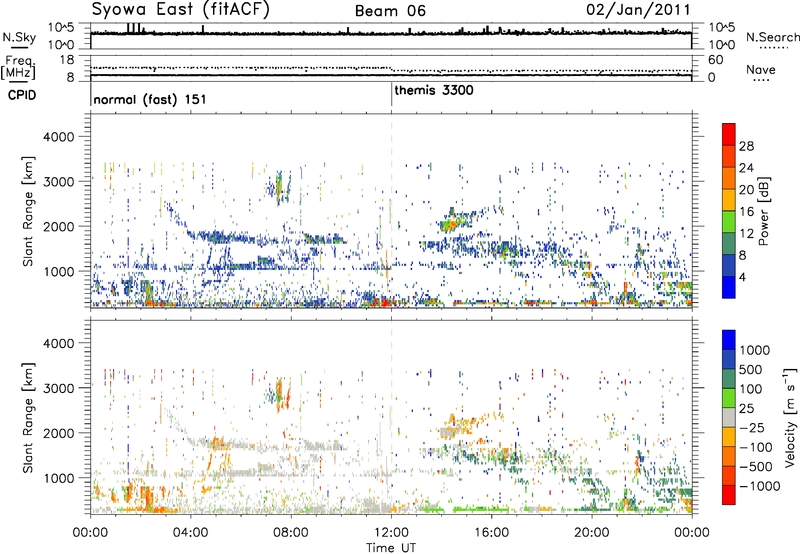Image resolution: width=800 pixels, height=554 pixels.
Task: Select the '20:00' time tick label
Action: 591,533
